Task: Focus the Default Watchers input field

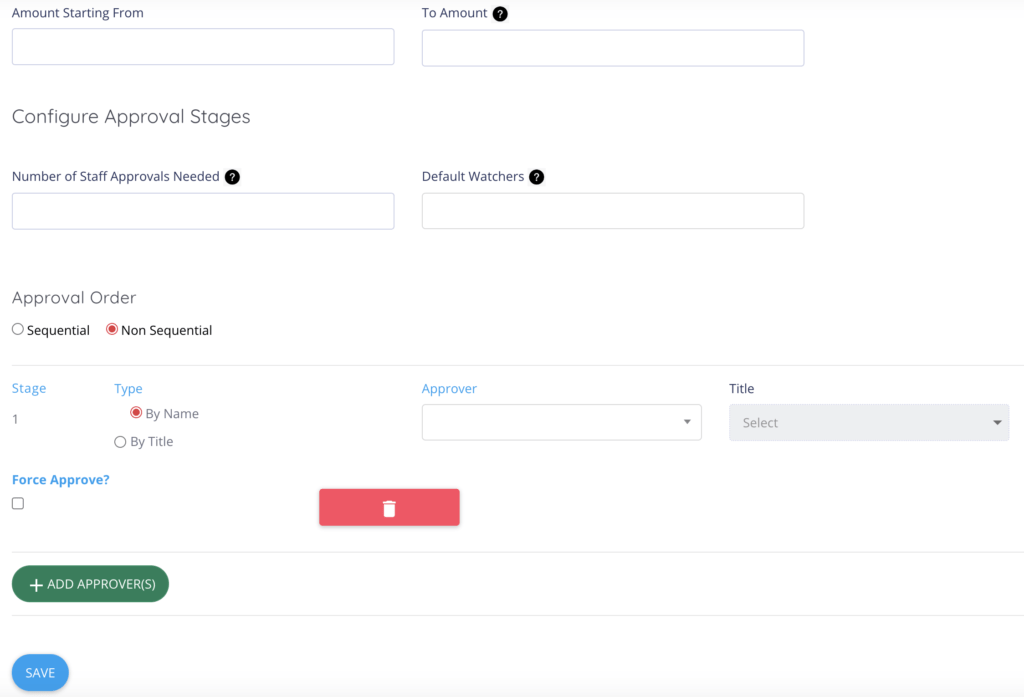Action: 612,211
